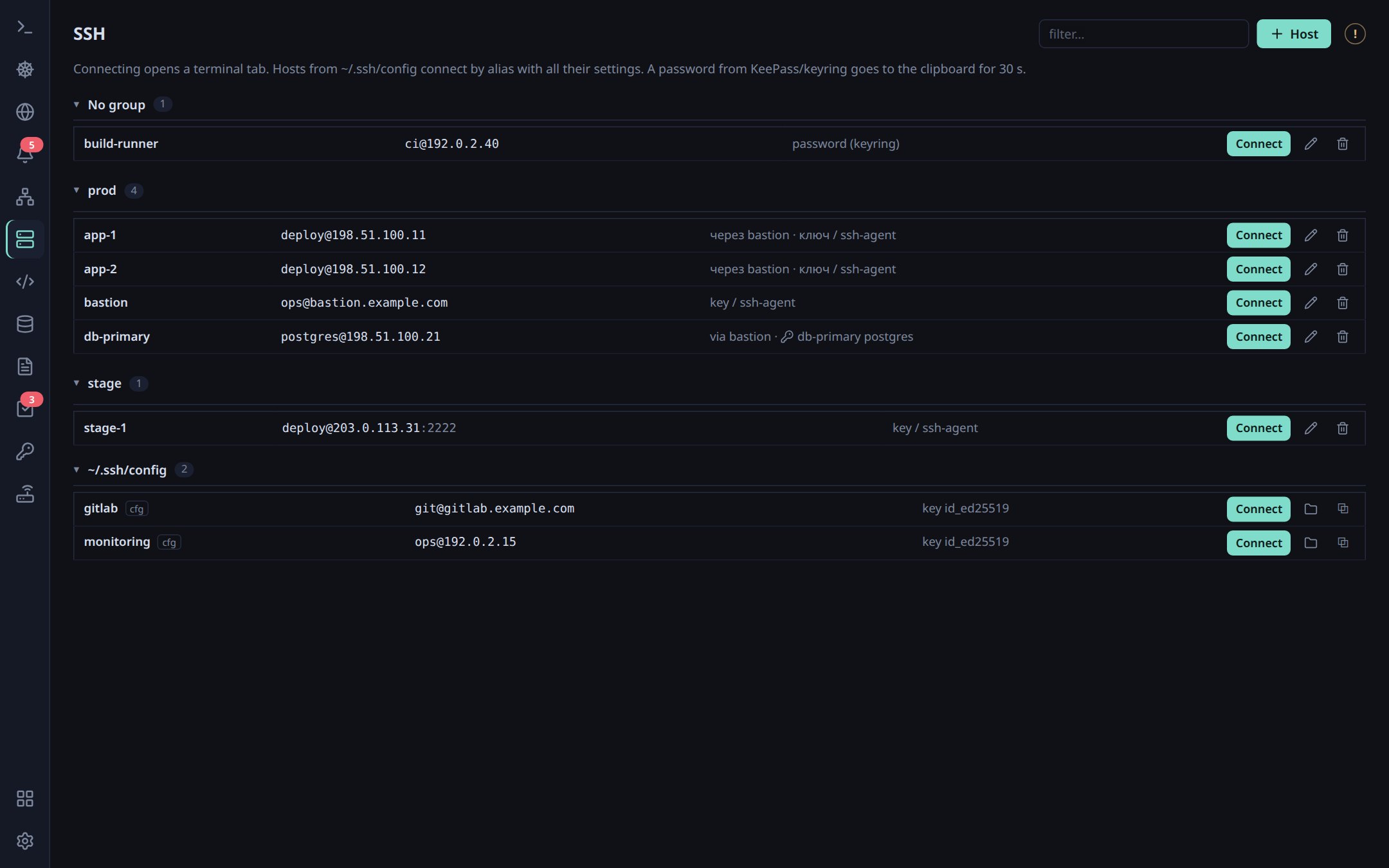The height and width of the screenshot is (868, 1389).
Task: Connect to monitoring host
Action: tap(1258, 543)
